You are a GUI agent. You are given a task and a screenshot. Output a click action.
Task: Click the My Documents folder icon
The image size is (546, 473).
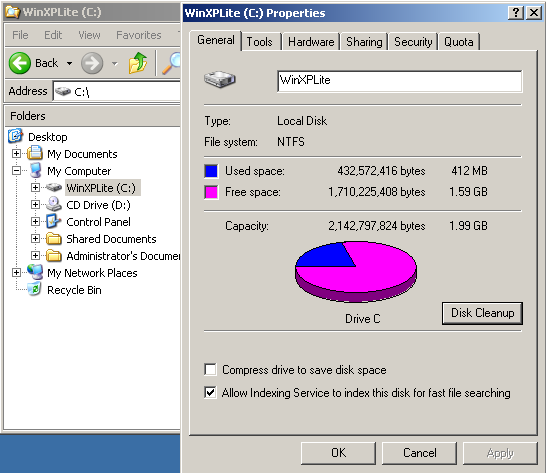tap(35, 153)
